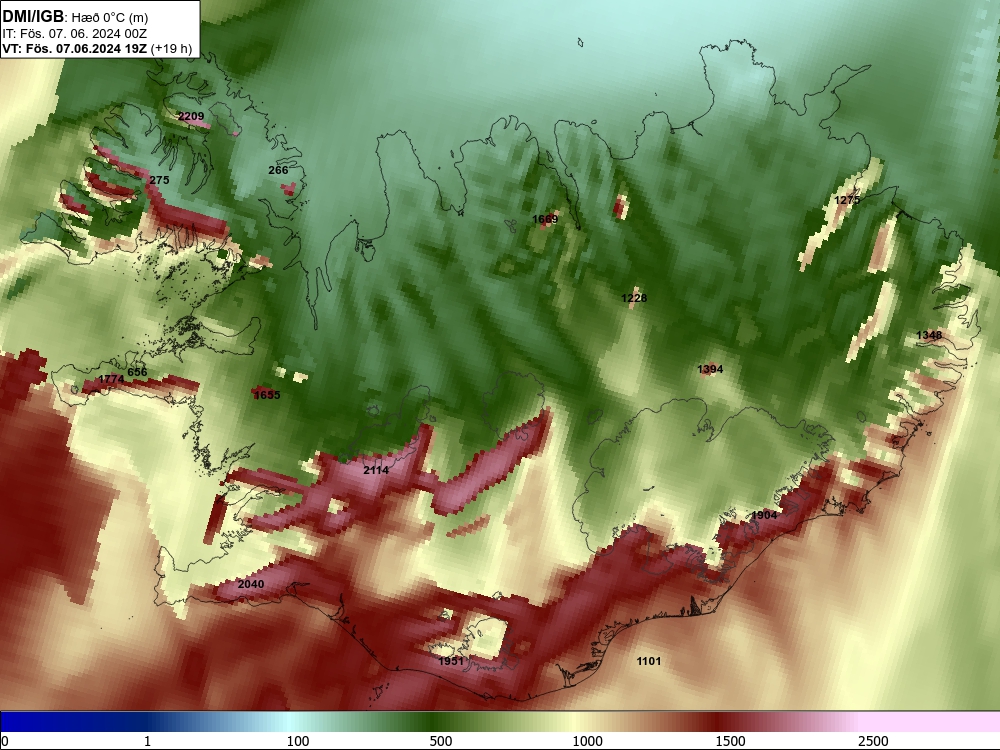Click the map value label 1101

pos(649,661)
